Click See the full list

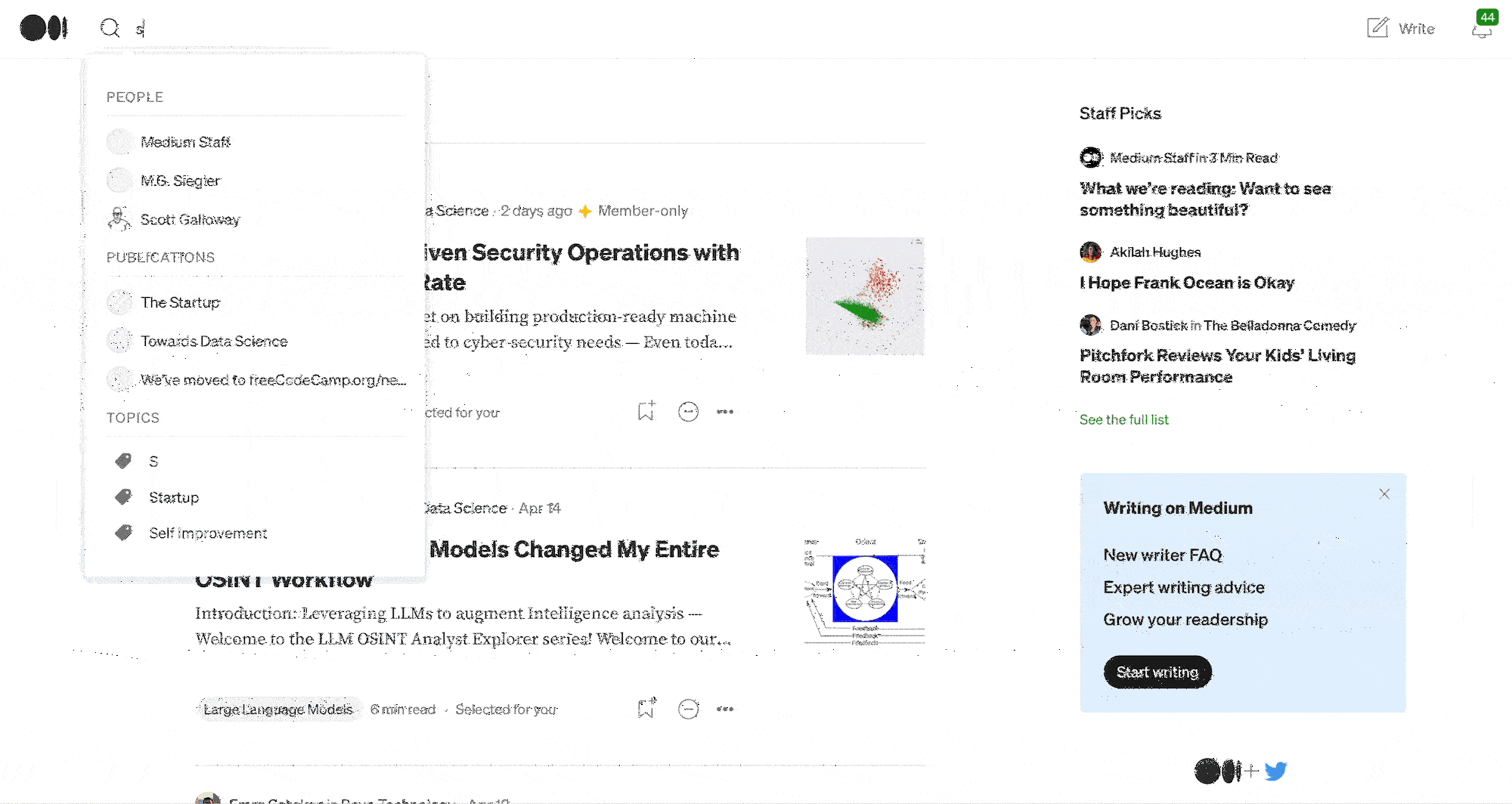[1123, 419]
